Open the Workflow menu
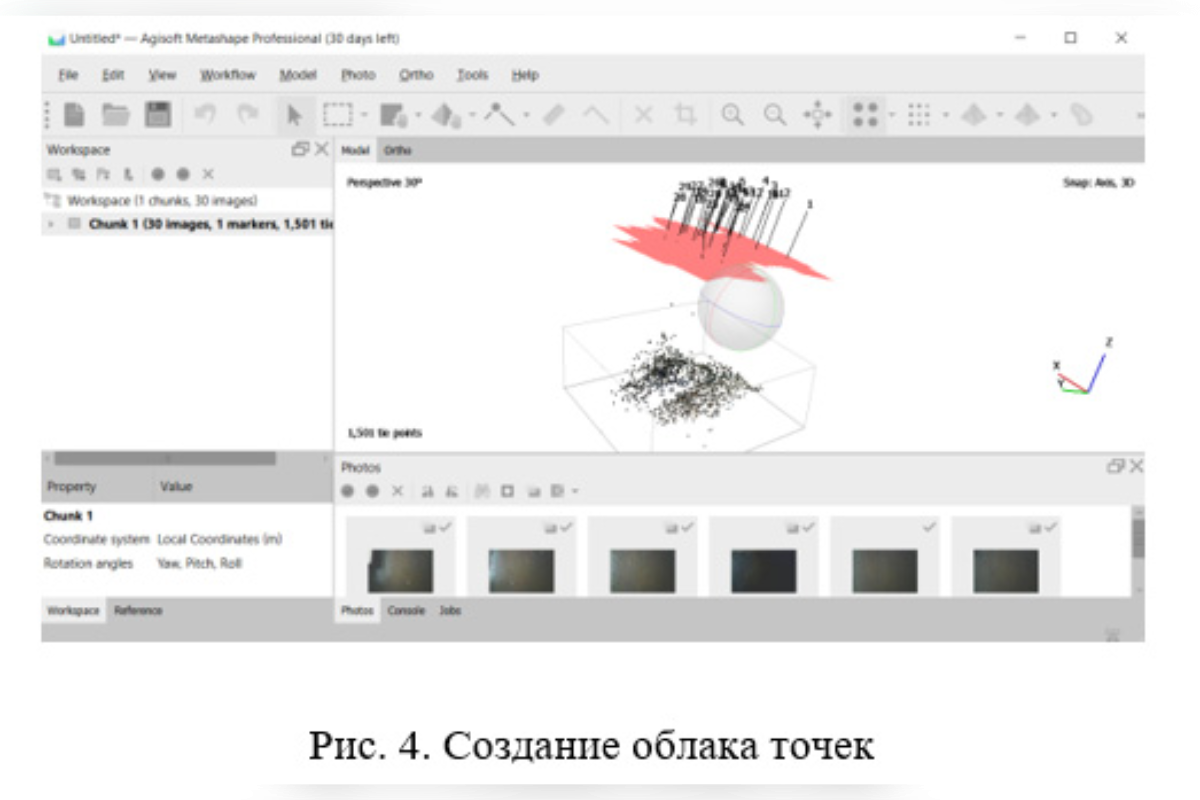Image resolution: width=1200 pixels, height=800 pixels. [227, 75]
